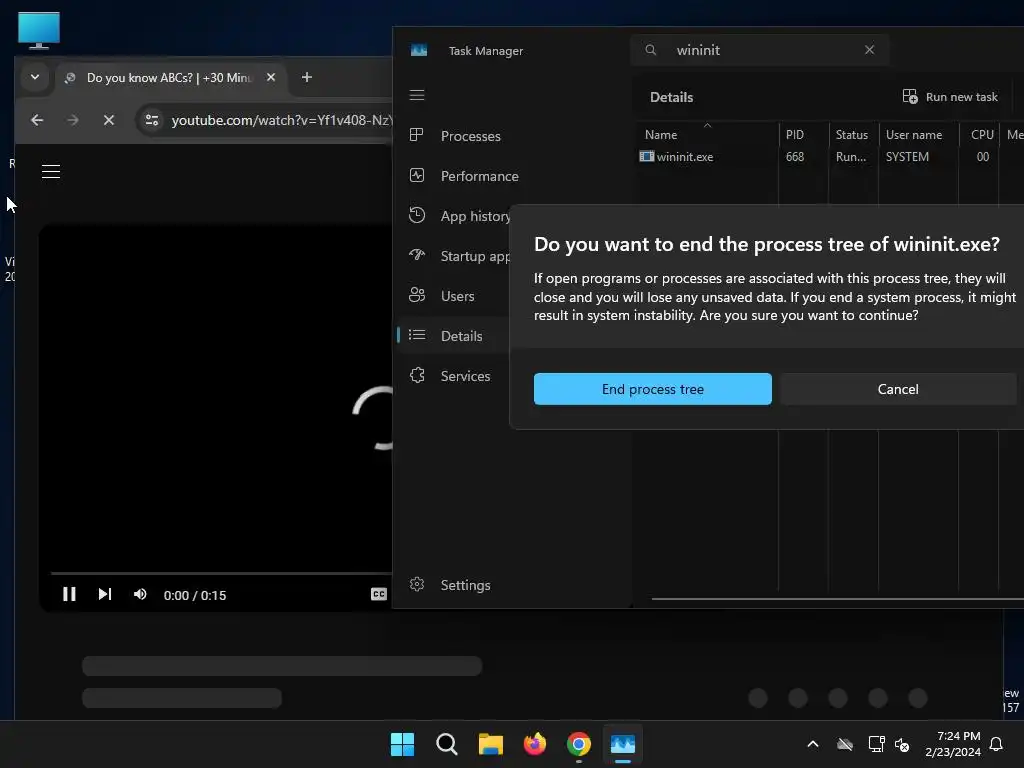
Task: Go back in Chrome
Action: click(37, 120)
